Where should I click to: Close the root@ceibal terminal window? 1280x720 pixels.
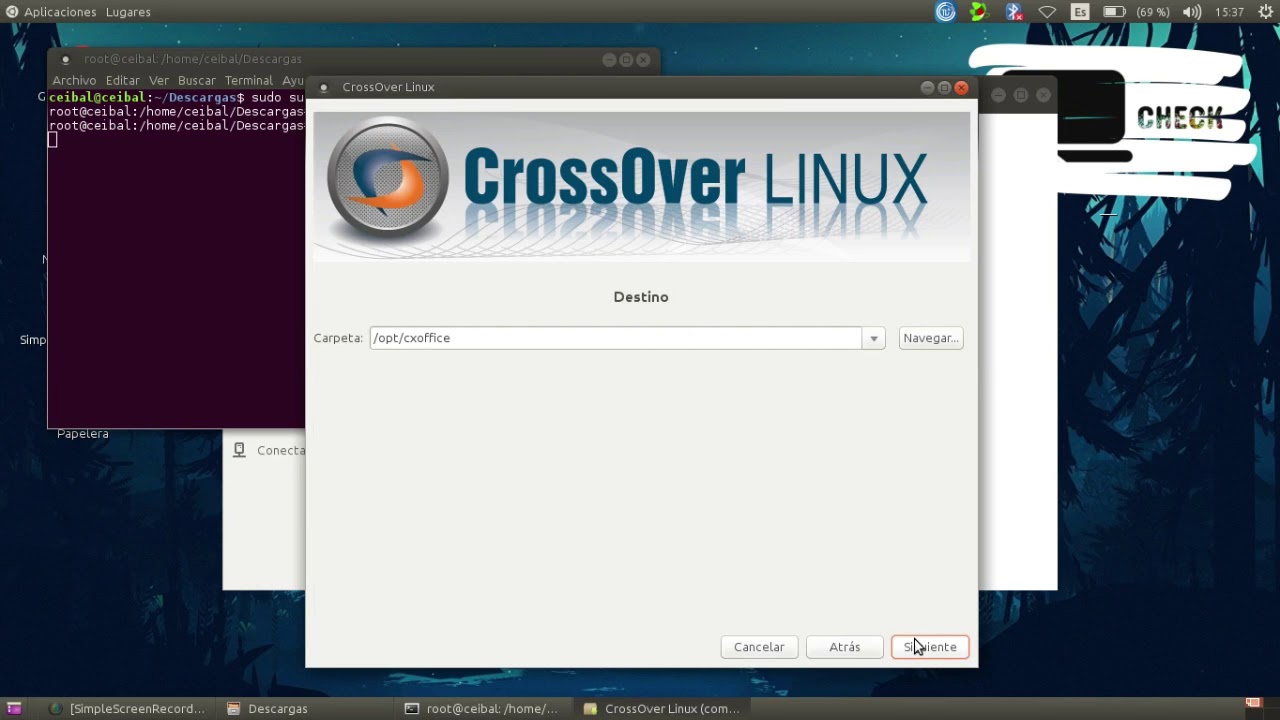(x=643, y=60)
